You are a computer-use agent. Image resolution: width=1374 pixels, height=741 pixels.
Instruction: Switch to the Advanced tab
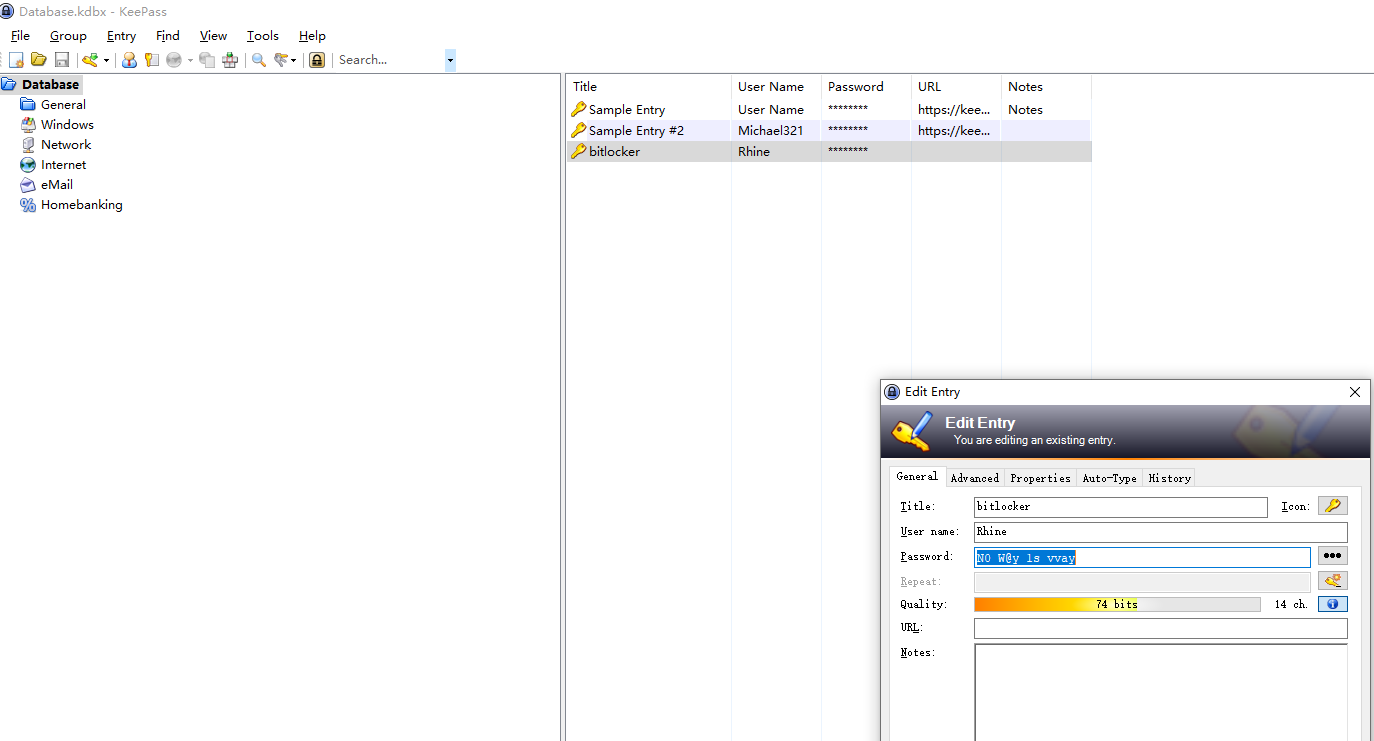pyautogui.click(x=975, y=478)
